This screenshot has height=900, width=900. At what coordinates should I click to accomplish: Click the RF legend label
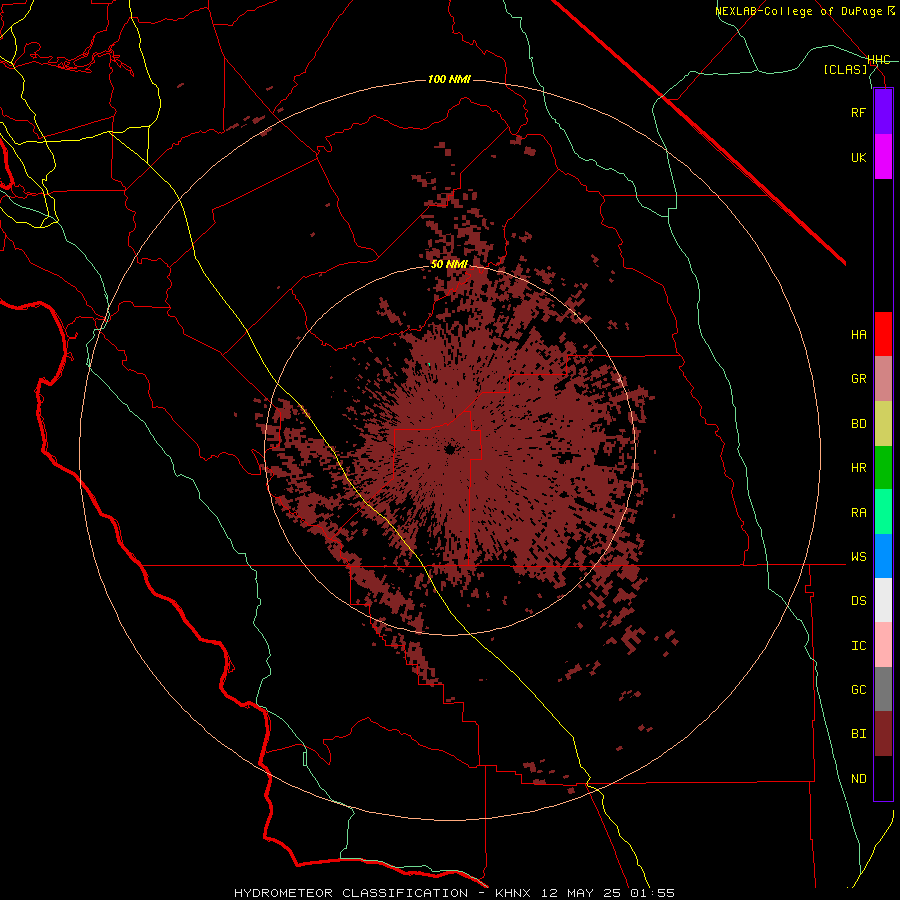click(x=858, y=112)
